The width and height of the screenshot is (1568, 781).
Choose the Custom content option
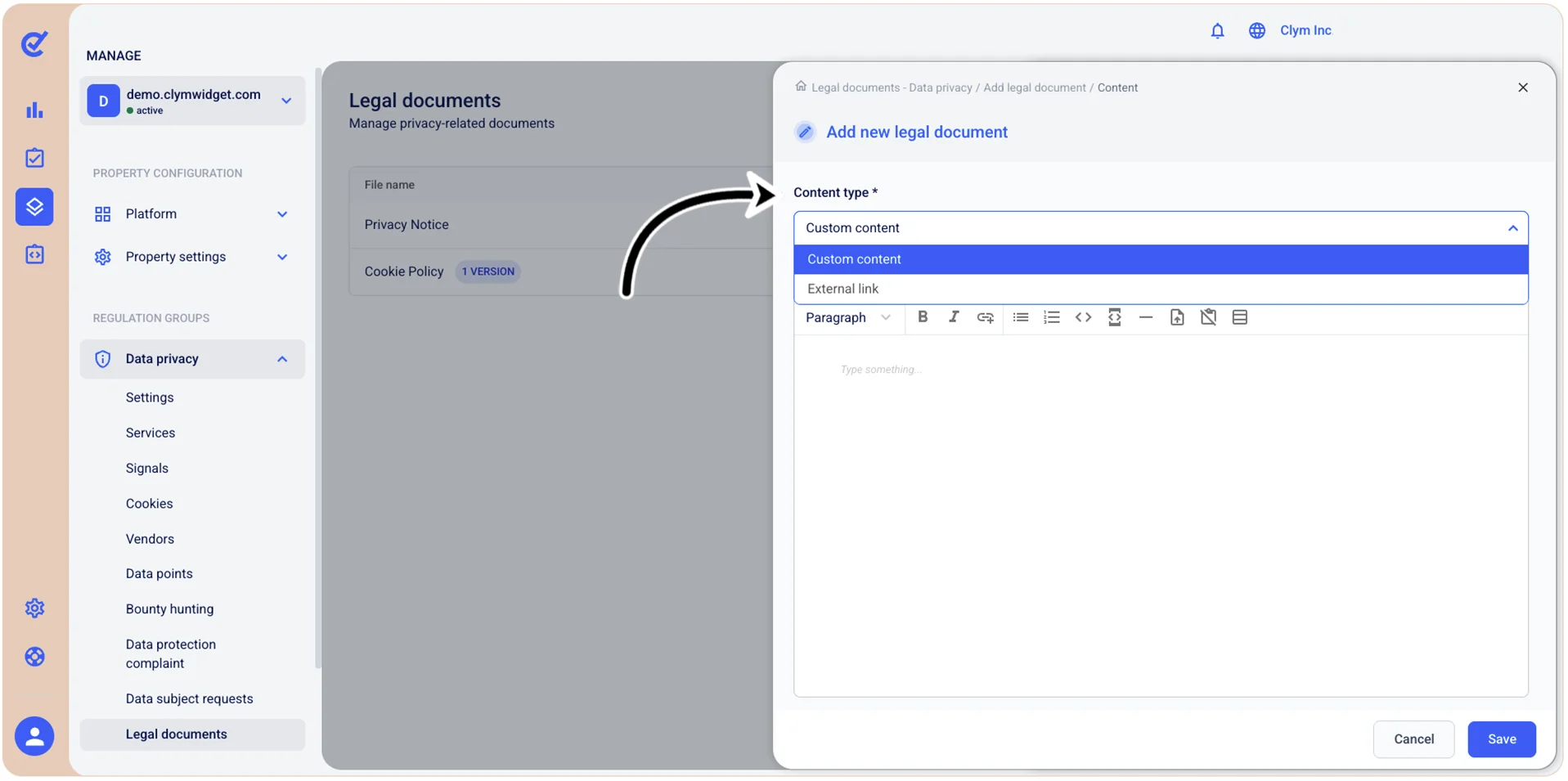[x=1161, y=259]
